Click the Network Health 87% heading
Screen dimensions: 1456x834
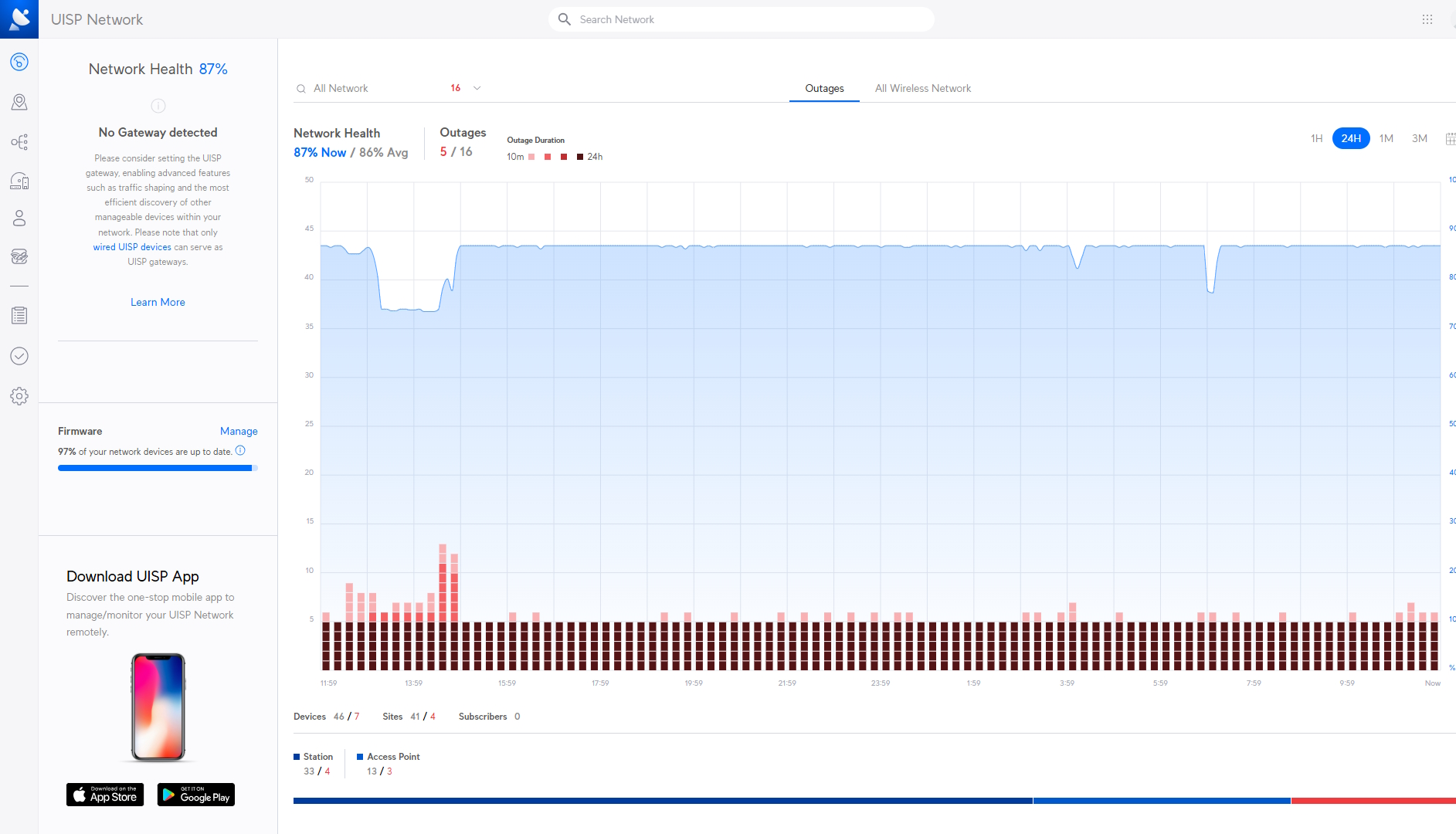pyautogui.click(x=158, y=69)
